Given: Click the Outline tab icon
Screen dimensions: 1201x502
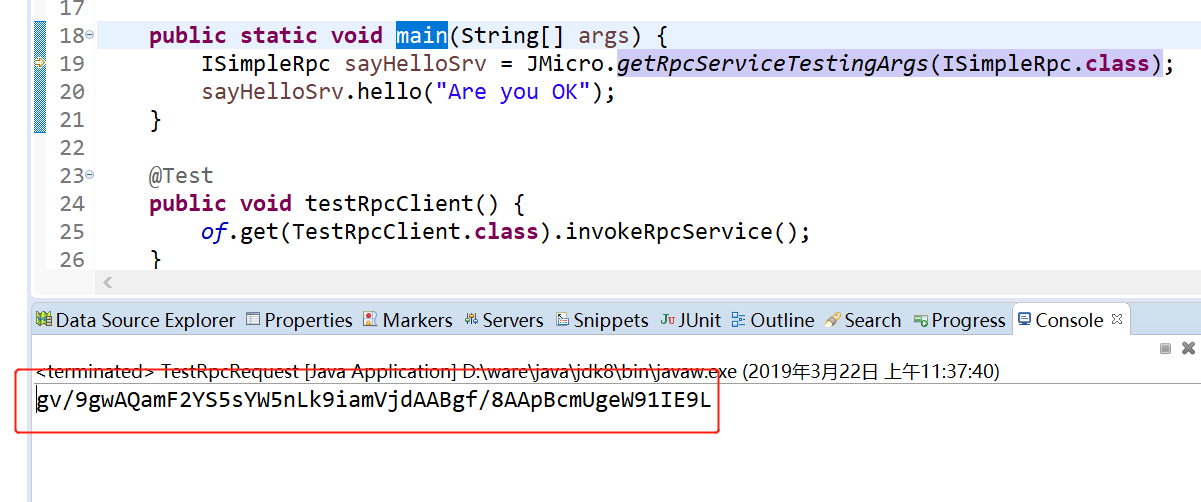Looking at the screenshot, I should click(739, 320).
